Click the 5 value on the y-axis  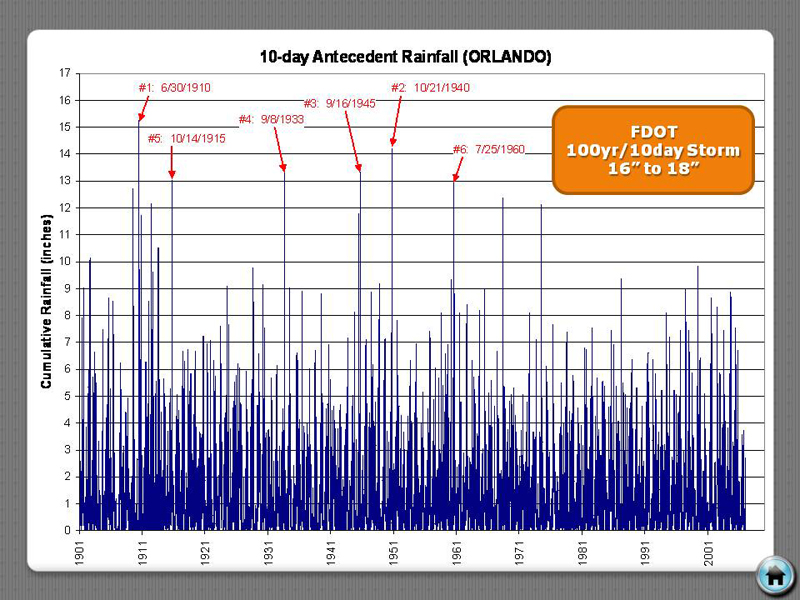[x=68, y=396]
